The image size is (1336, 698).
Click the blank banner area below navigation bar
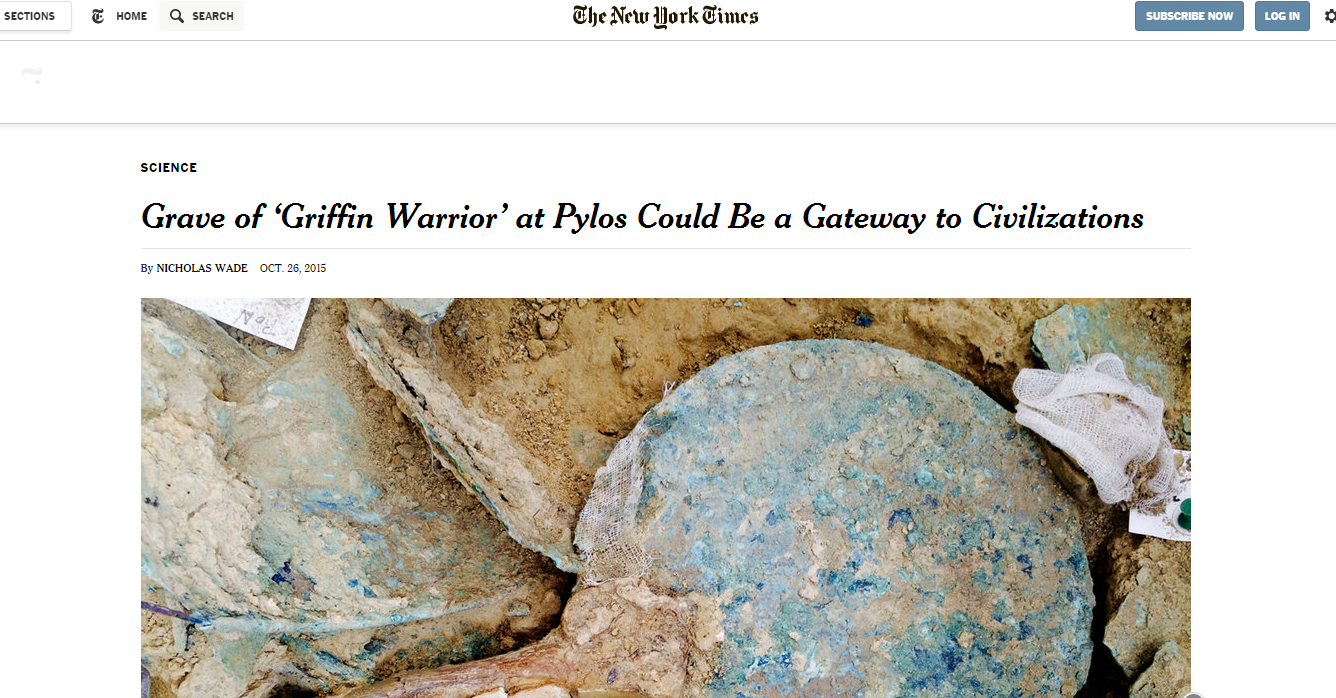click(668, 82)
